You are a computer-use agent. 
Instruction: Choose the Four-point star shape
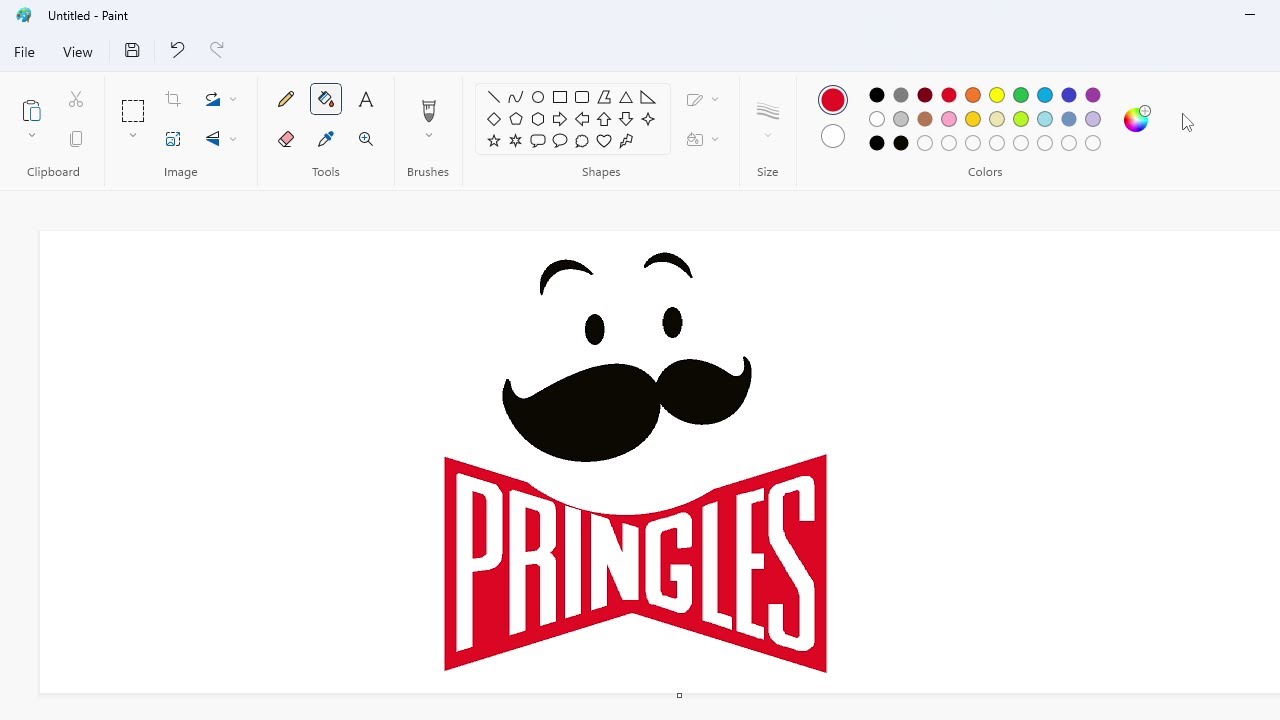point(648,119)
